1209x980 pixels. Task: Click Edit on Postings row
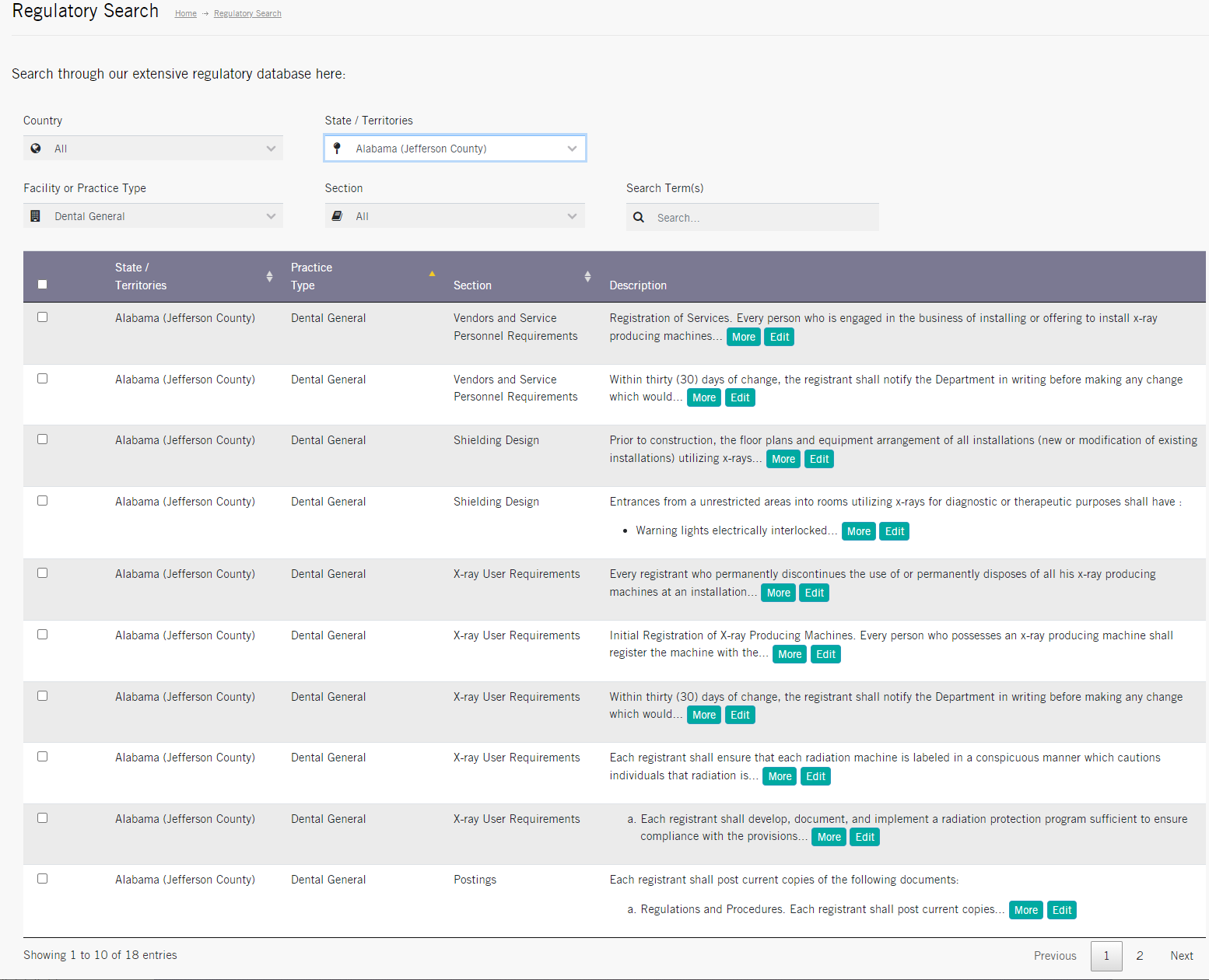(x=1062, y=910)
